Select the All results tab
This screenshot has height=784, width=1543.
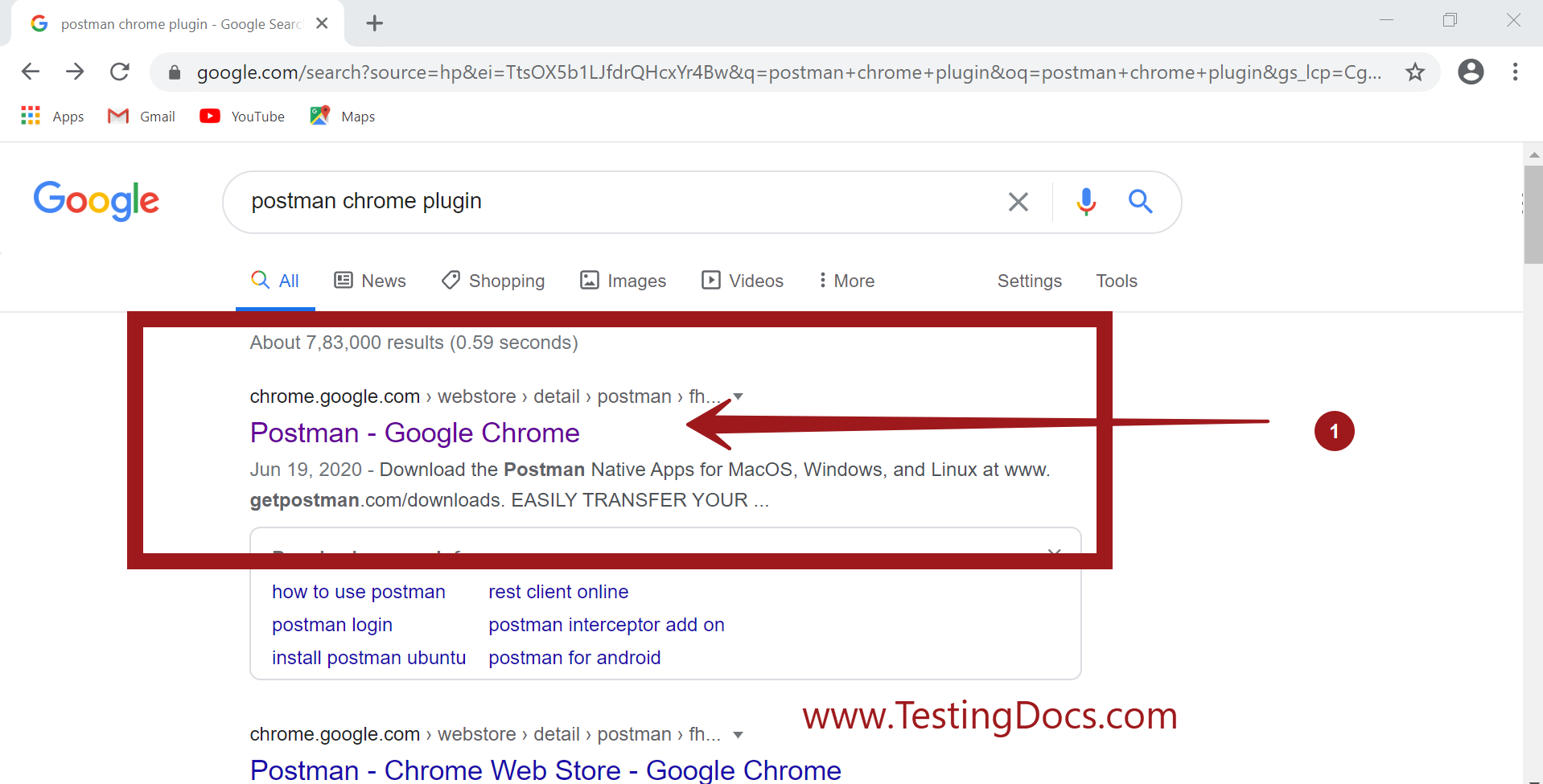tap(275, 281)
